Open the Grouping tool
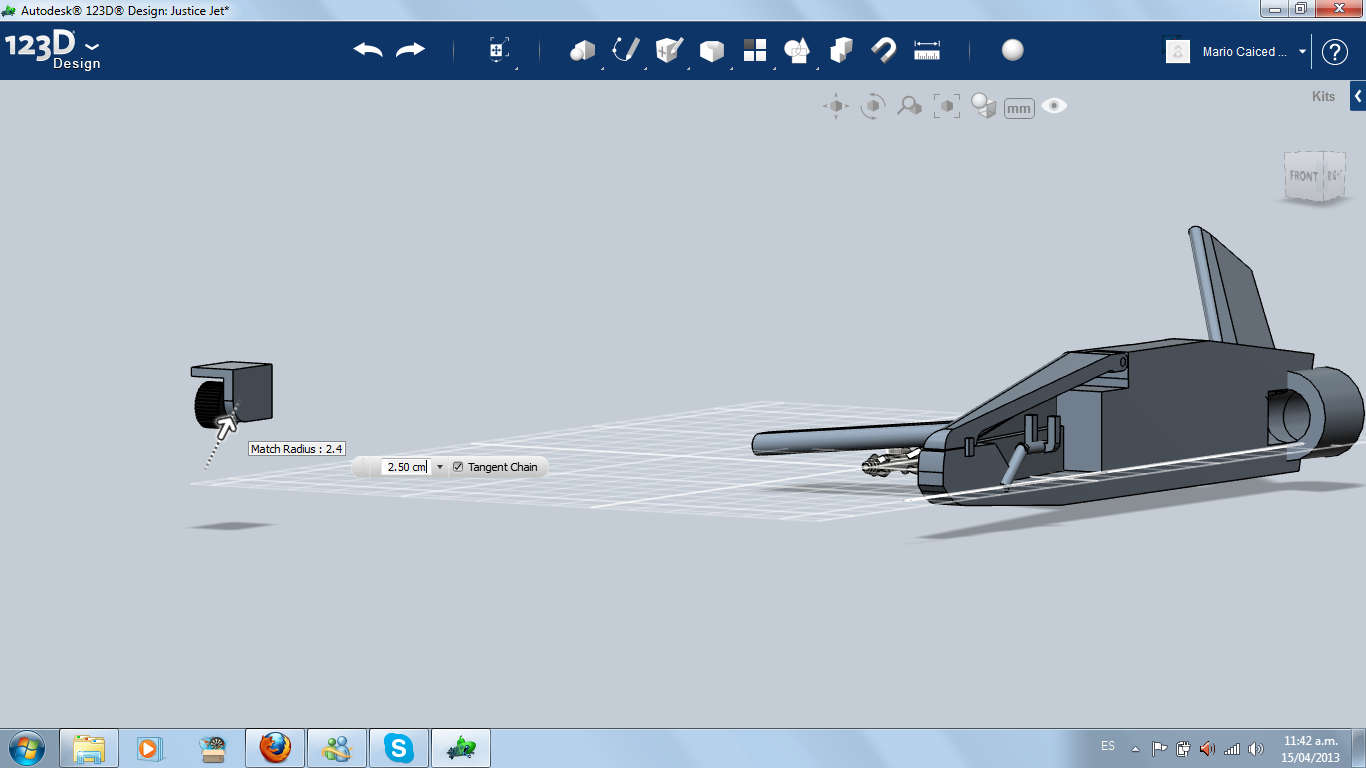The height and width of the screenshot is (768, 1366). [x=797, y=50]
